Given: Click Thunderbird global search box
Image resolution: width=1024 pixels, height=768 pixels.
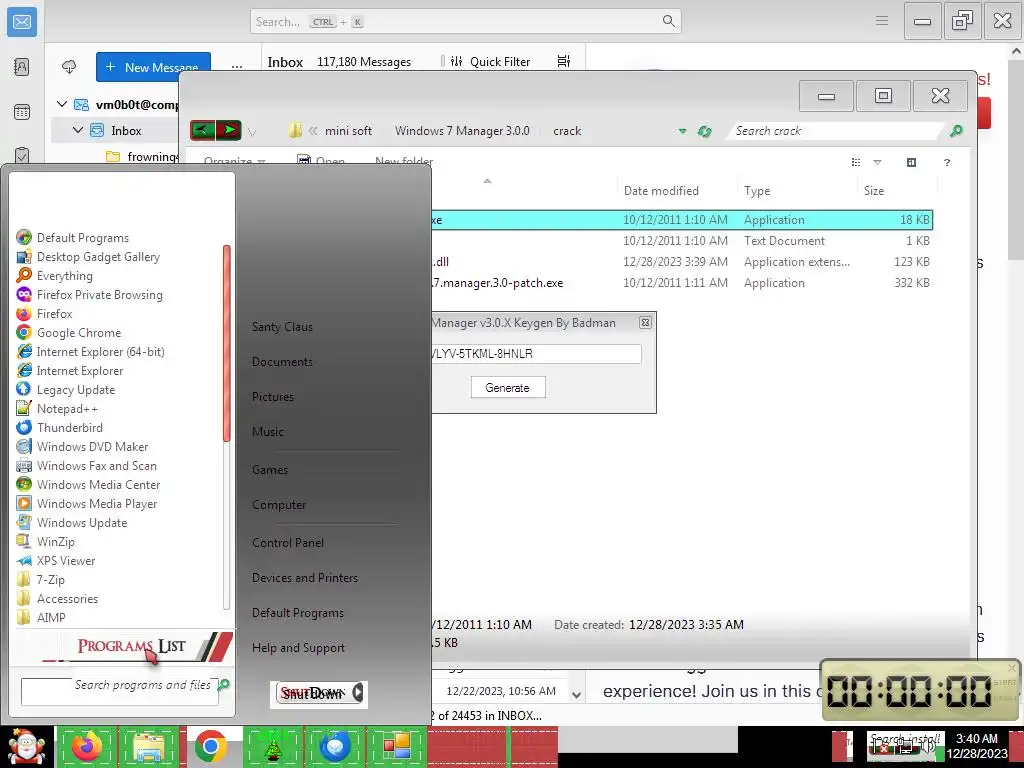Looking at the screenshot, I should pyautogui.click(x=466, y=22).
